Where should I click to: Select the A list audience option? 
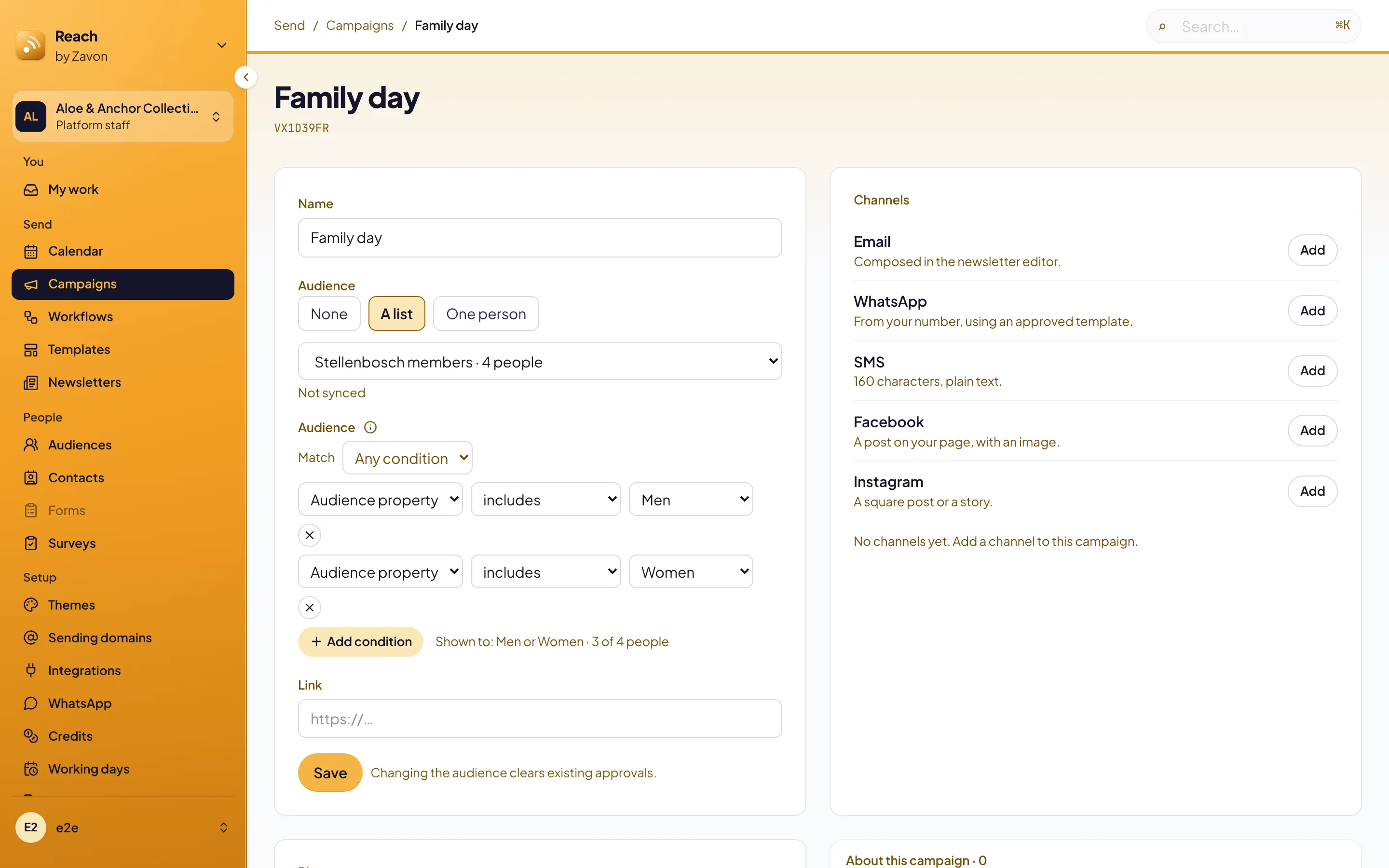tap(396, 313)
